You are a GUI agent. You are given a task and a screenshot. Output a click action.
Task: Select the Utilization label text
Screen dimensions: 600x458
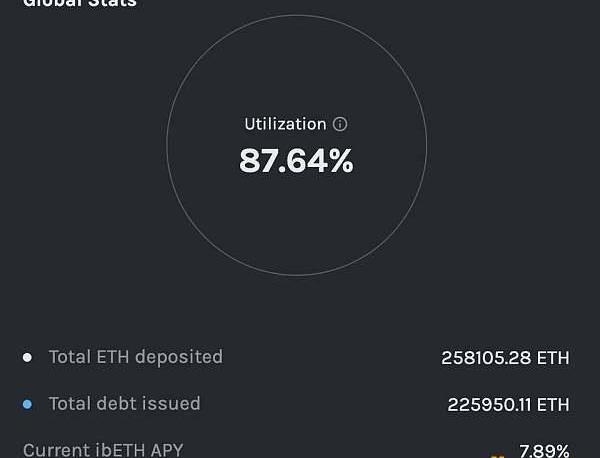click(x=285, y=124)
